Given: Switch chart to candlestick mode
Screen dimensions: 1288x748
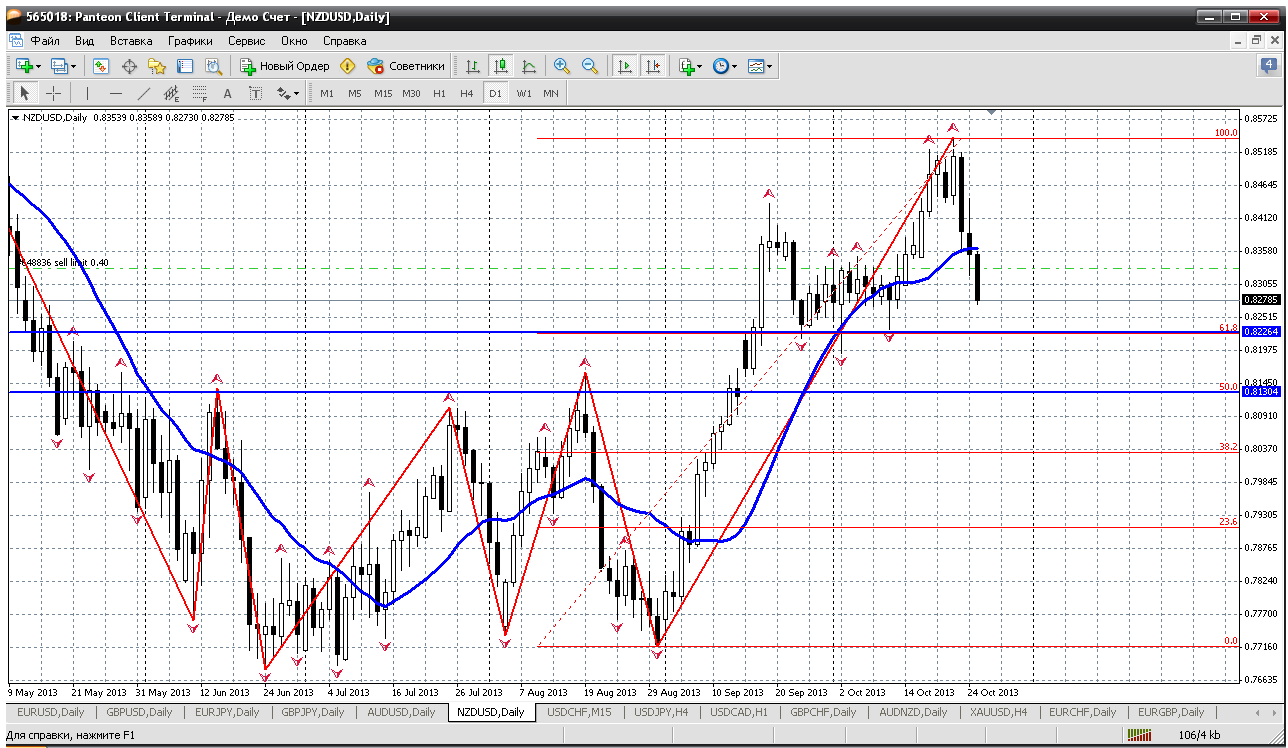Looking at the screenshot, I should pos(500,66).
